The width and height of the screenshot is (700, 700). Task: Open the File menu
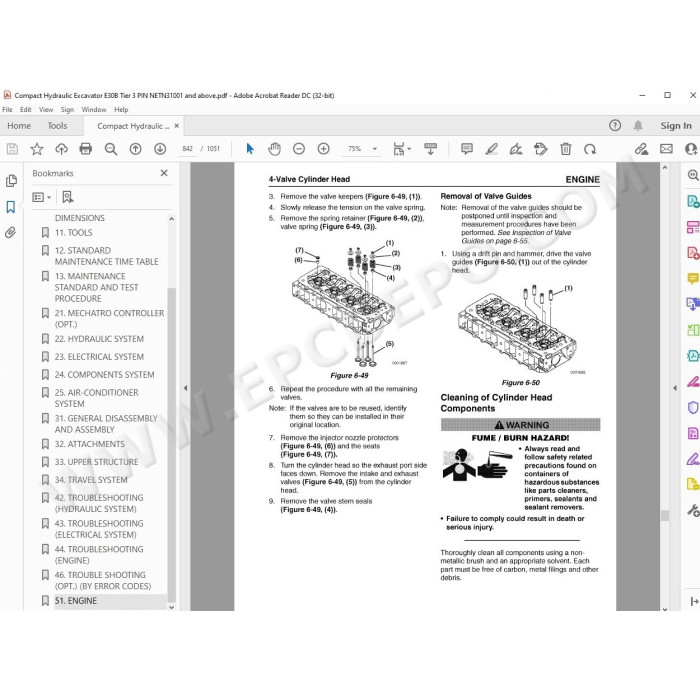click(x=7, y=109)
